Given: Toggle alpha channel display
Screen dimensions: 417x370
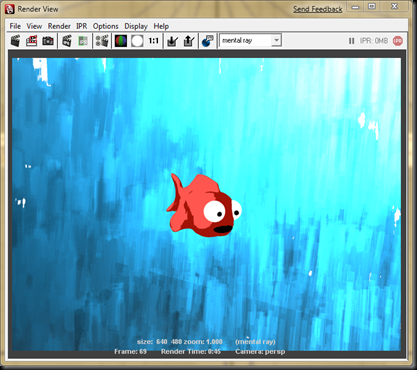Looking at the screenshot, I should [137, 41].
